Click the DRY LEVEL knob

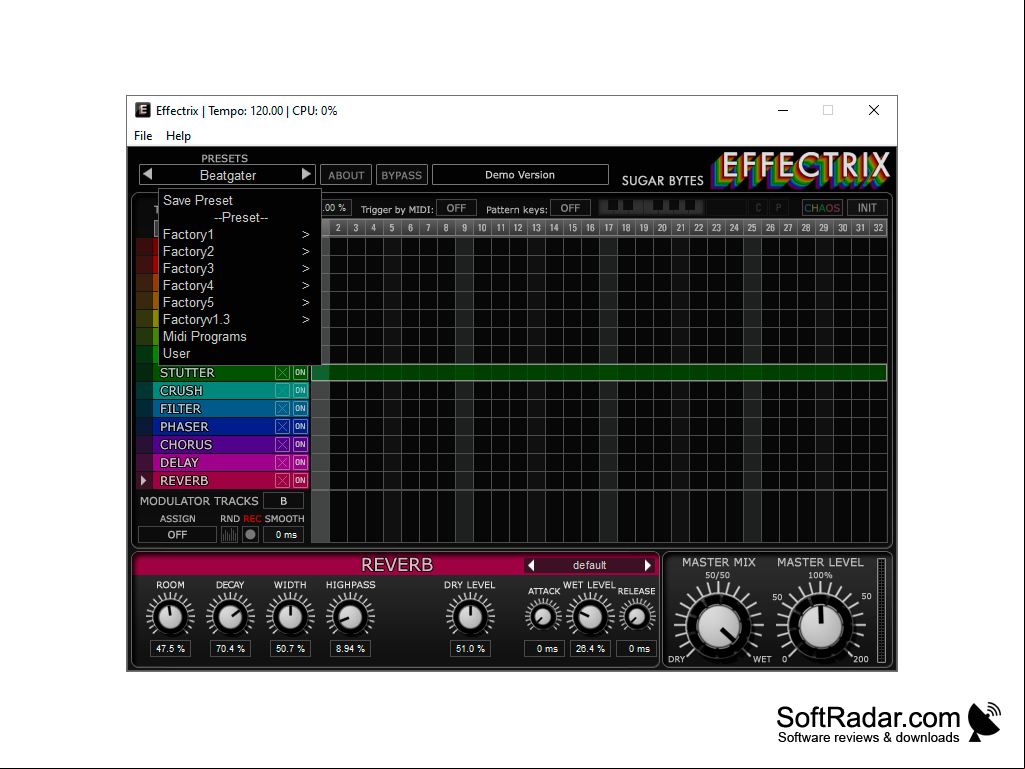(469, 616)
